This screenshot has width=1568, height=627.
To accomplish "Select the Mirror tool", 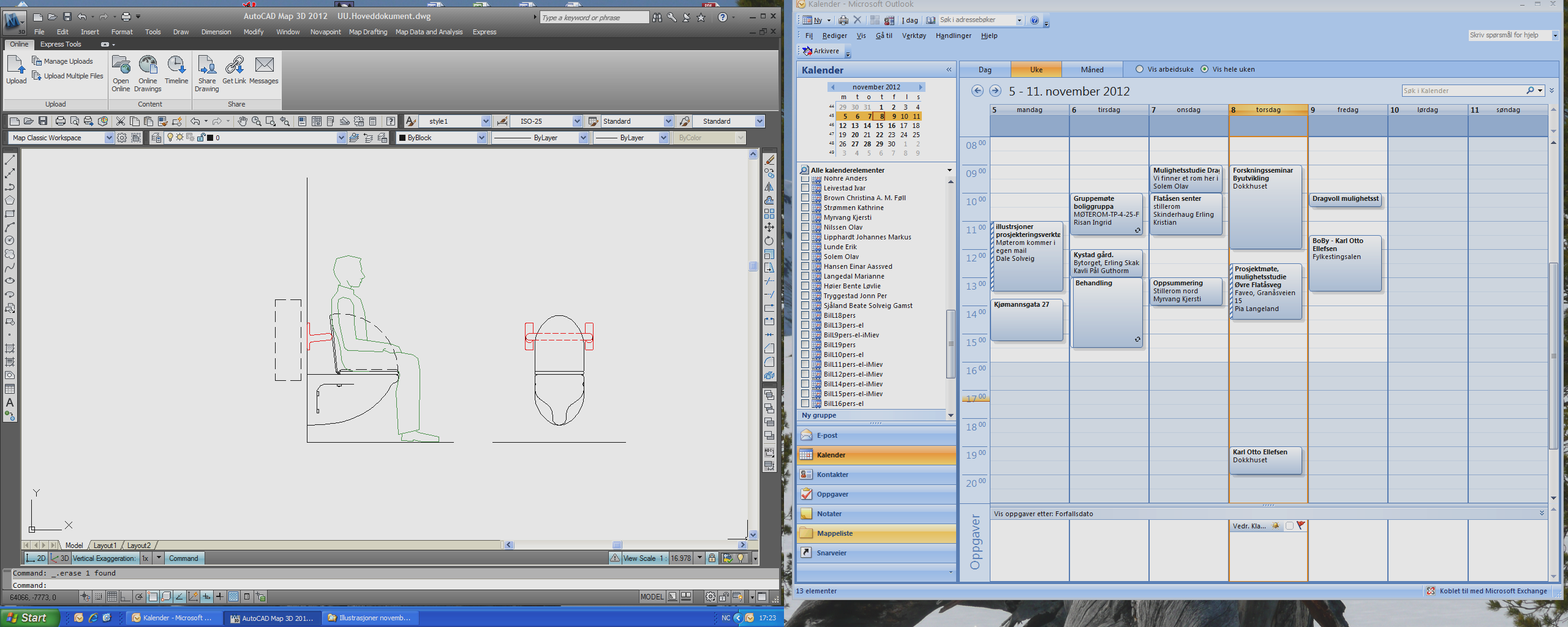I will click(x=769, y=187).
